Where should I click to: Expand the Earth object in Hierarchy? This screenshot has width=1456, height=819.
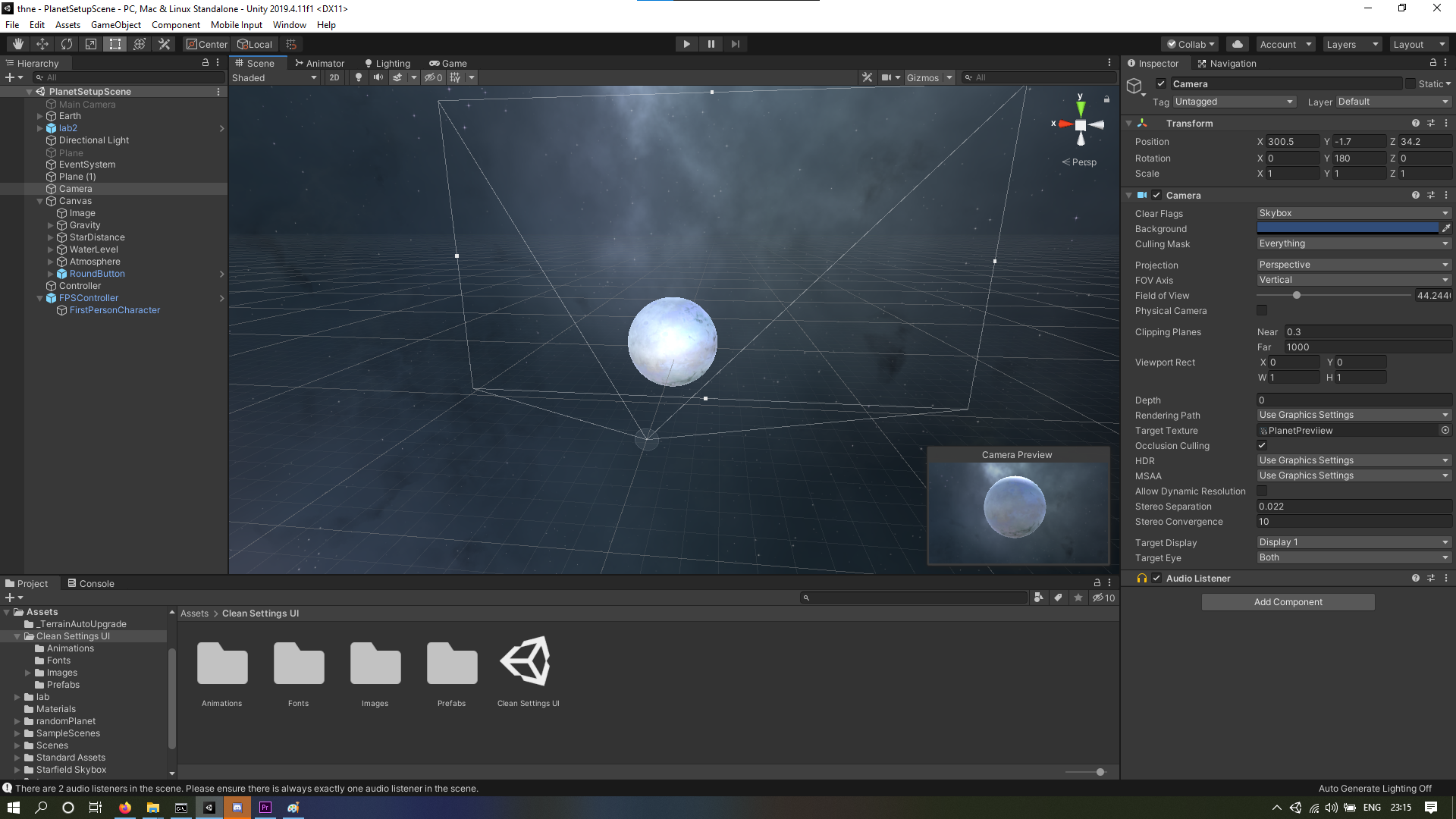(x=40, y=116)
